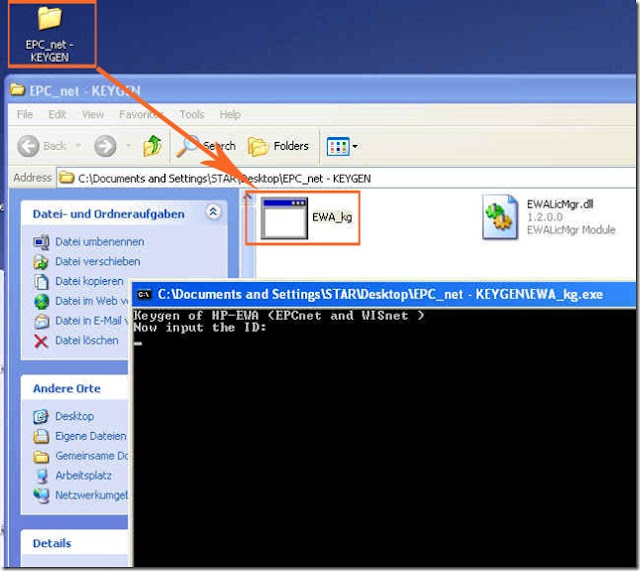Click the rename file icon
The height and width of the screenshot is (571, 640).
click(41, 242)
